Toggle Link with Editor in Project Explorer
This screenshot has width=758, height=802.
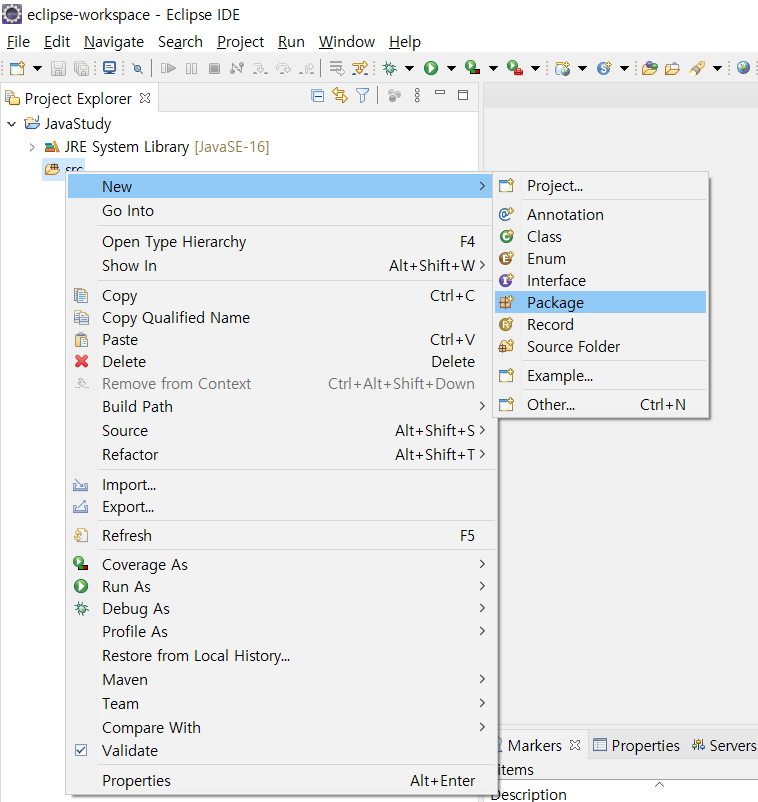click(340, 96)
